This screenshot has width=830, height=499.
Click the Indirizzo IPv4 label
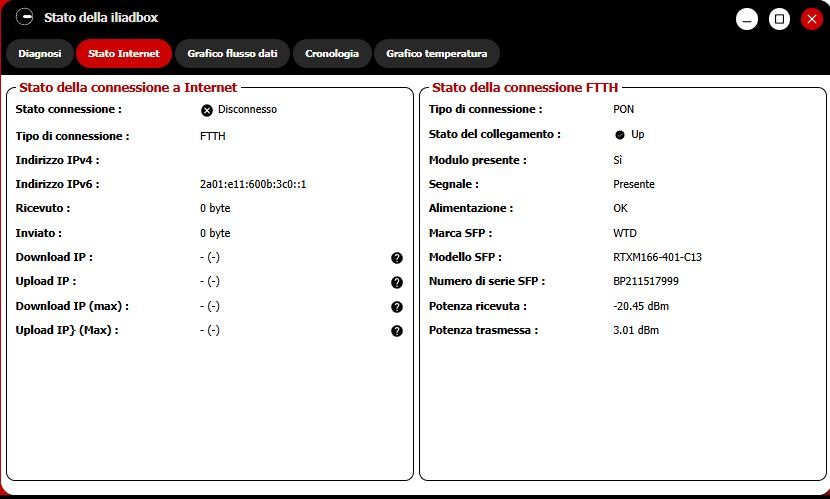point(57,160)
